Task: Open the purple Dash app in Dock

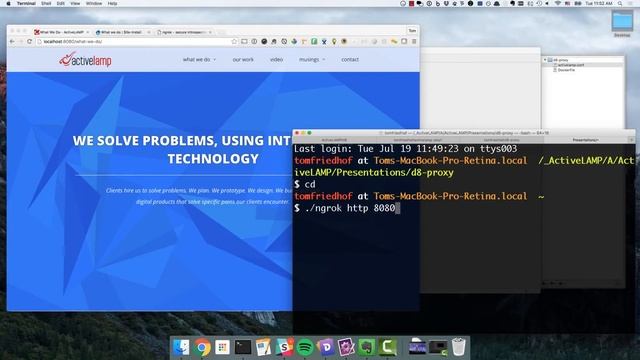Action: tap(326, 347)
